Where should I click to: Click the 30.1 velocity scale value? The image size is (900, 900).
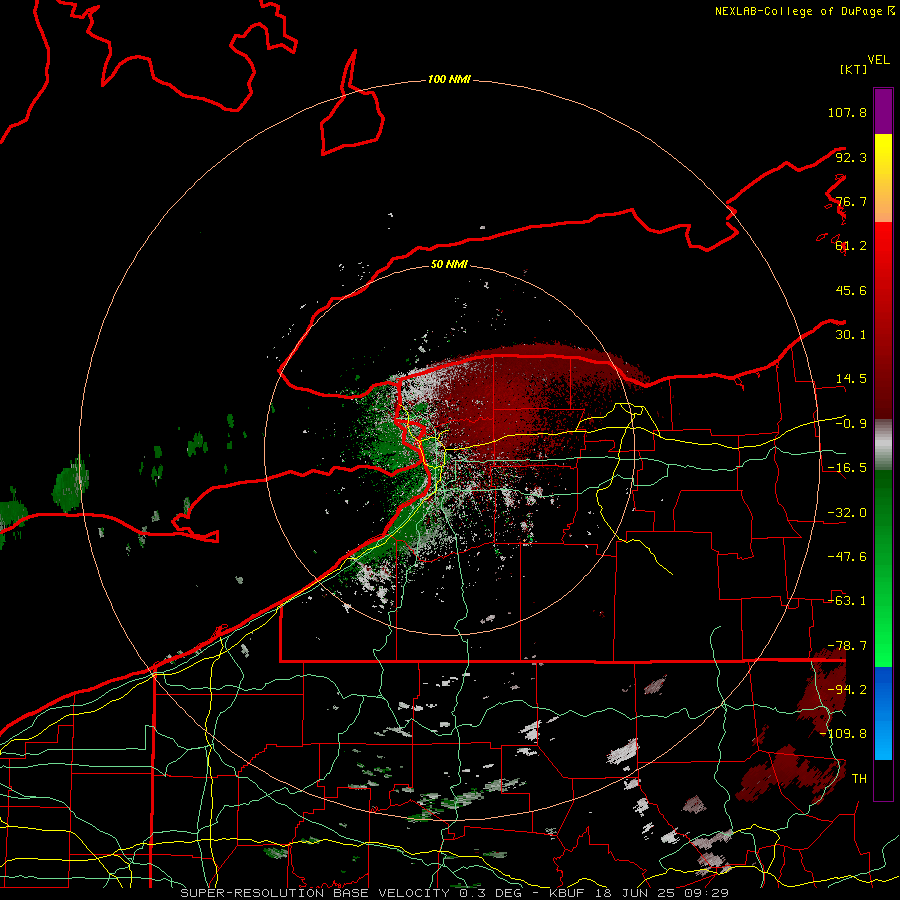[851, 335]
